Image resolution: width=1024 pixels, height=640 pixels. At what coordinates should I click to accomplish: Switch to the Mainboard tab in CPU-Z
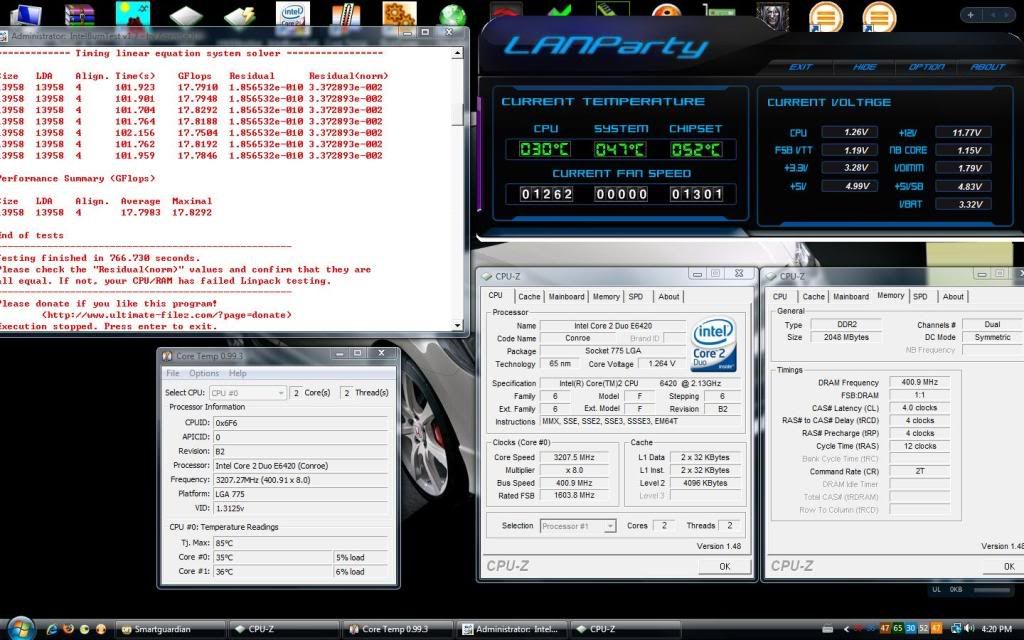coord(566,296)
